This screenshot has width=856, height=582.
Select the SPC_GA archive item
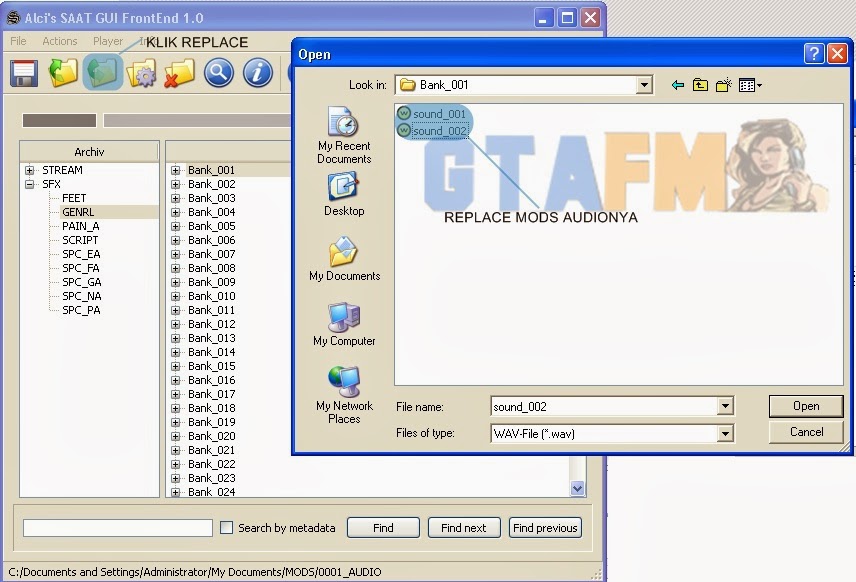(82, 282)
